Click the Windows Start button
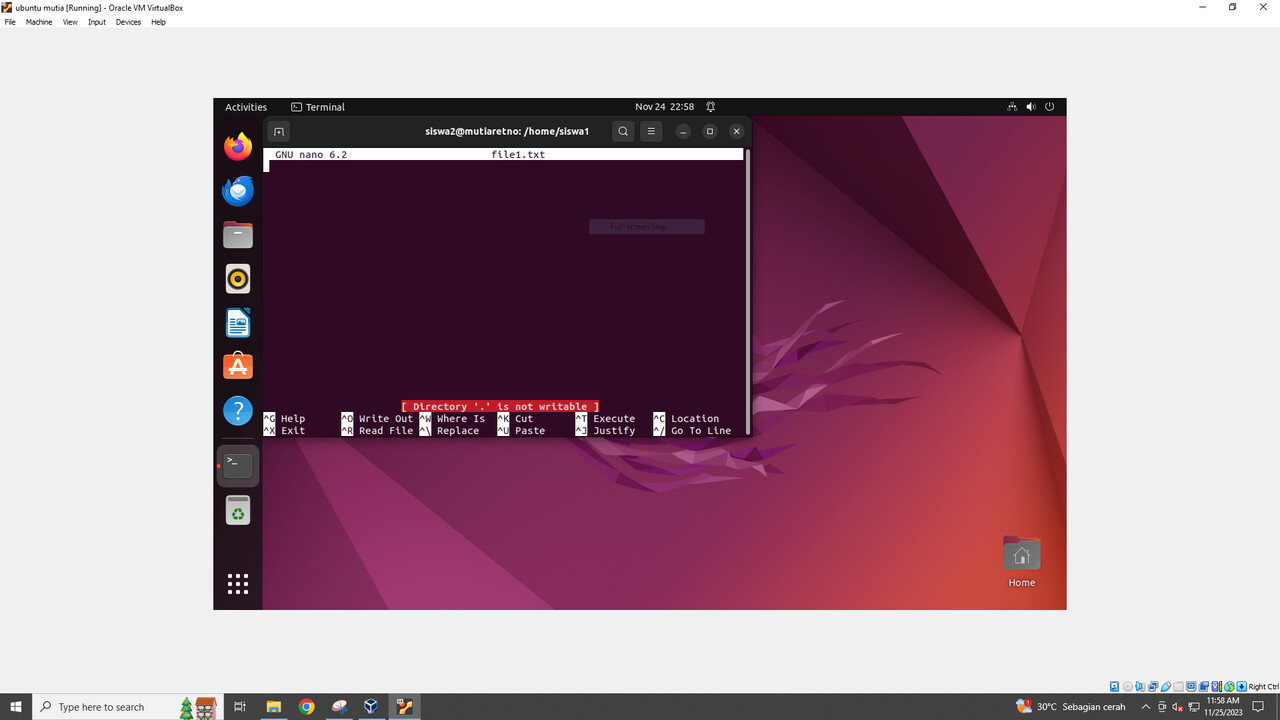Viewport: 1280px width, 720px height. pos(16,707)
